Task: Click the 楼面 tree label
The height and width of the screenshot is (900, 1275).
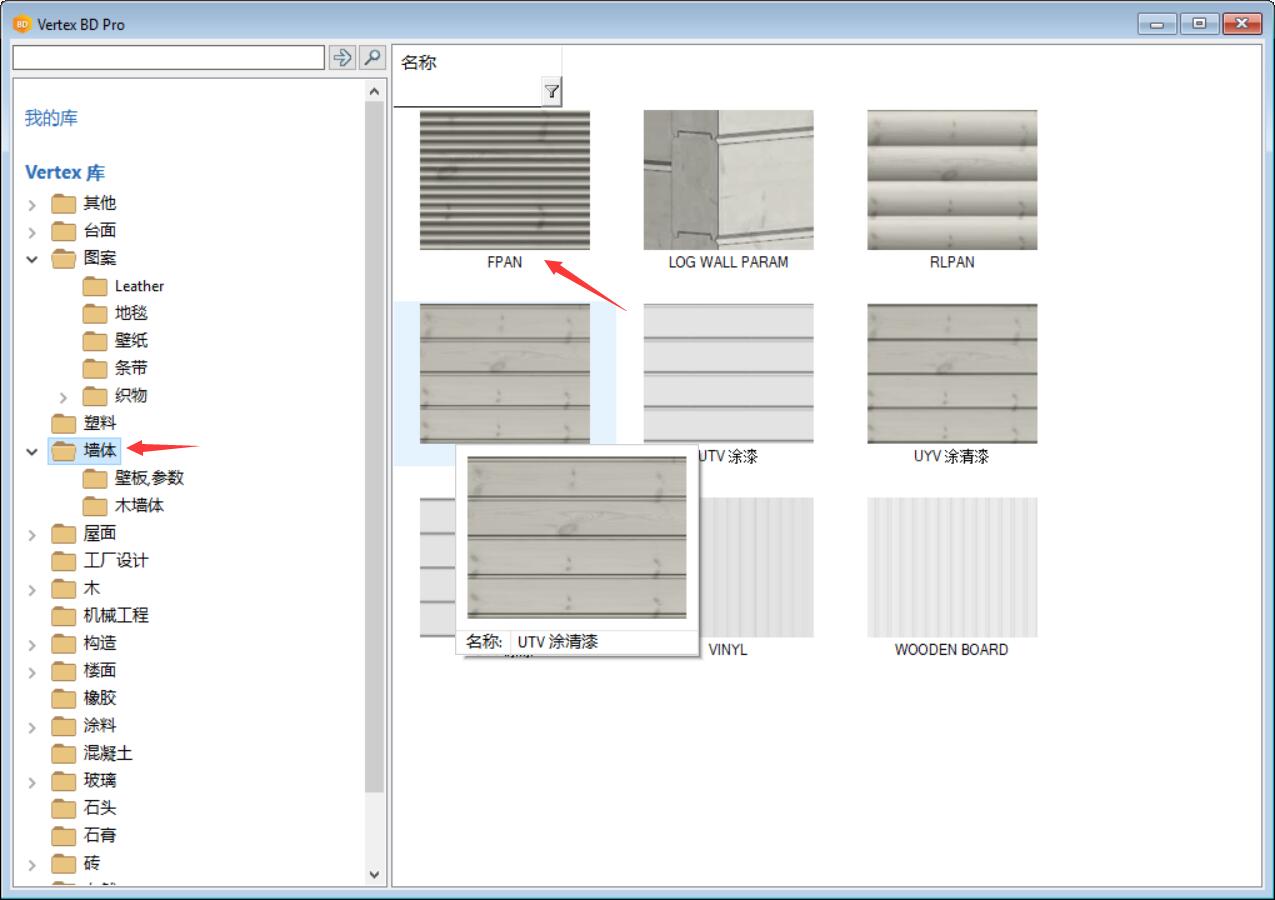Action: tap(100, 670)
